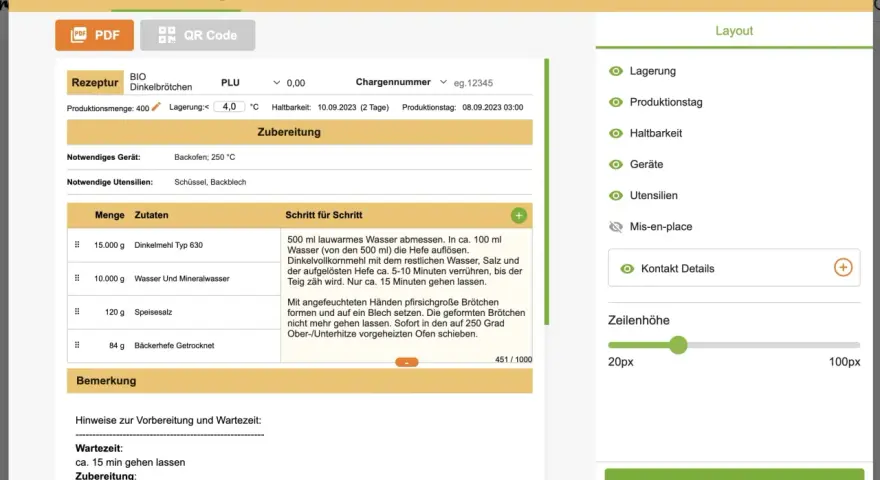Switch to the Layout tab

[x=734, y=31]
